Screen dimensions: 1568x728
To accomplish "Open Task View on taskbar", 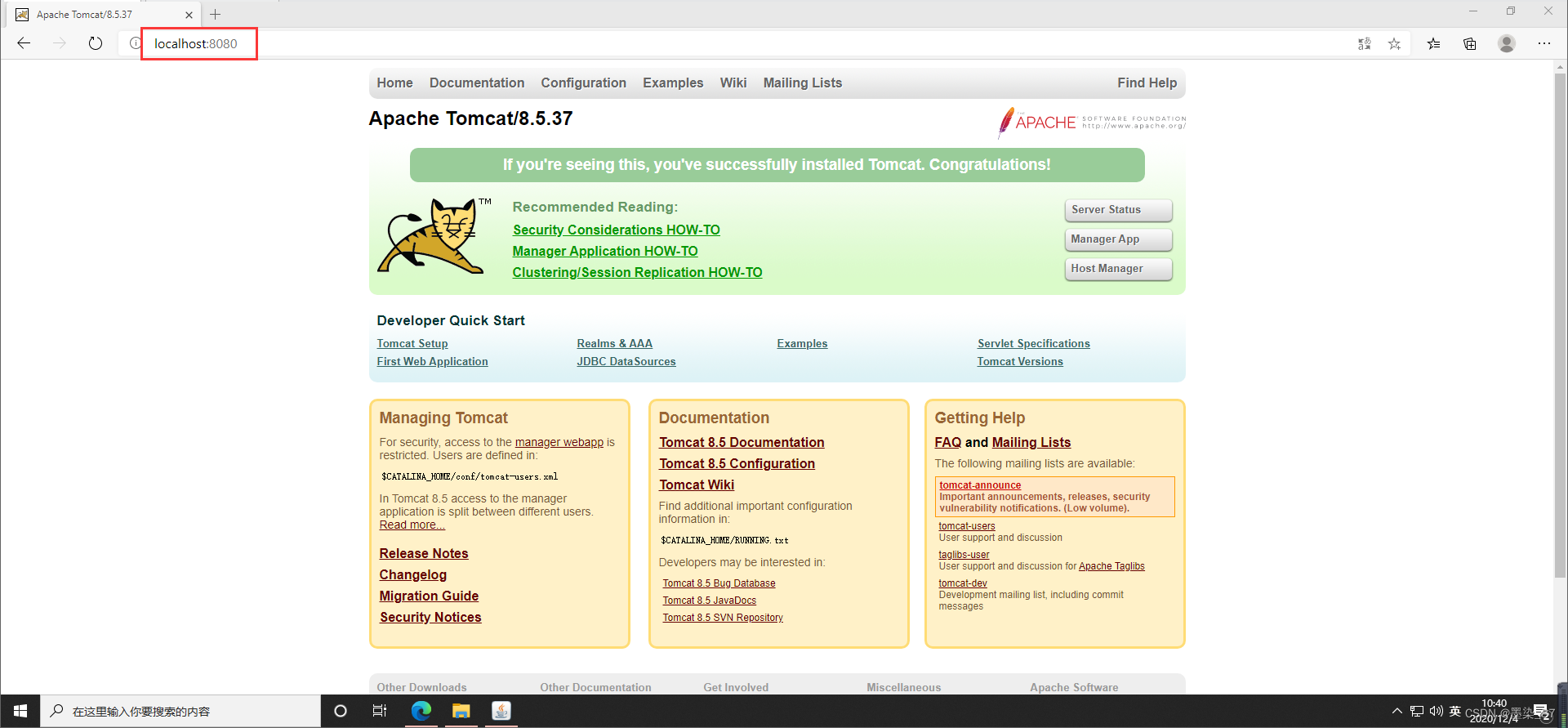I will click(x=380, y=711).
